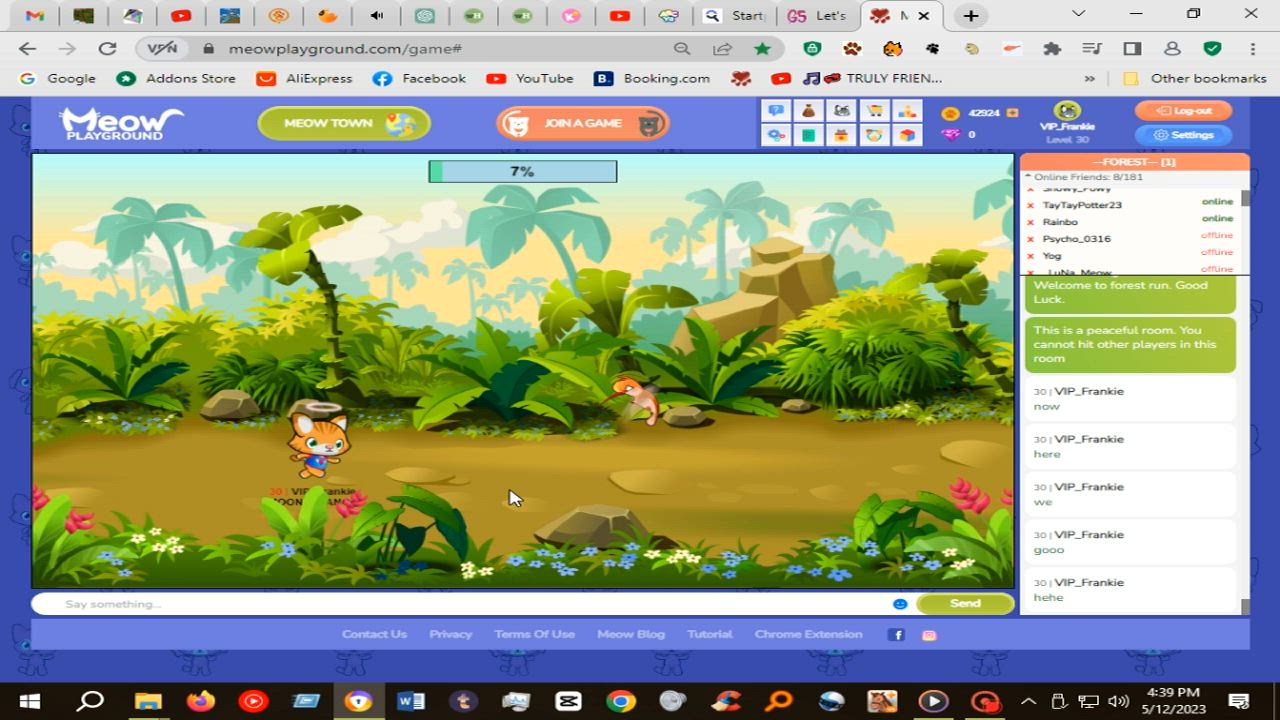1280x720 pixels.
Task: Go to Meow Town
Action: coord(343,123)
